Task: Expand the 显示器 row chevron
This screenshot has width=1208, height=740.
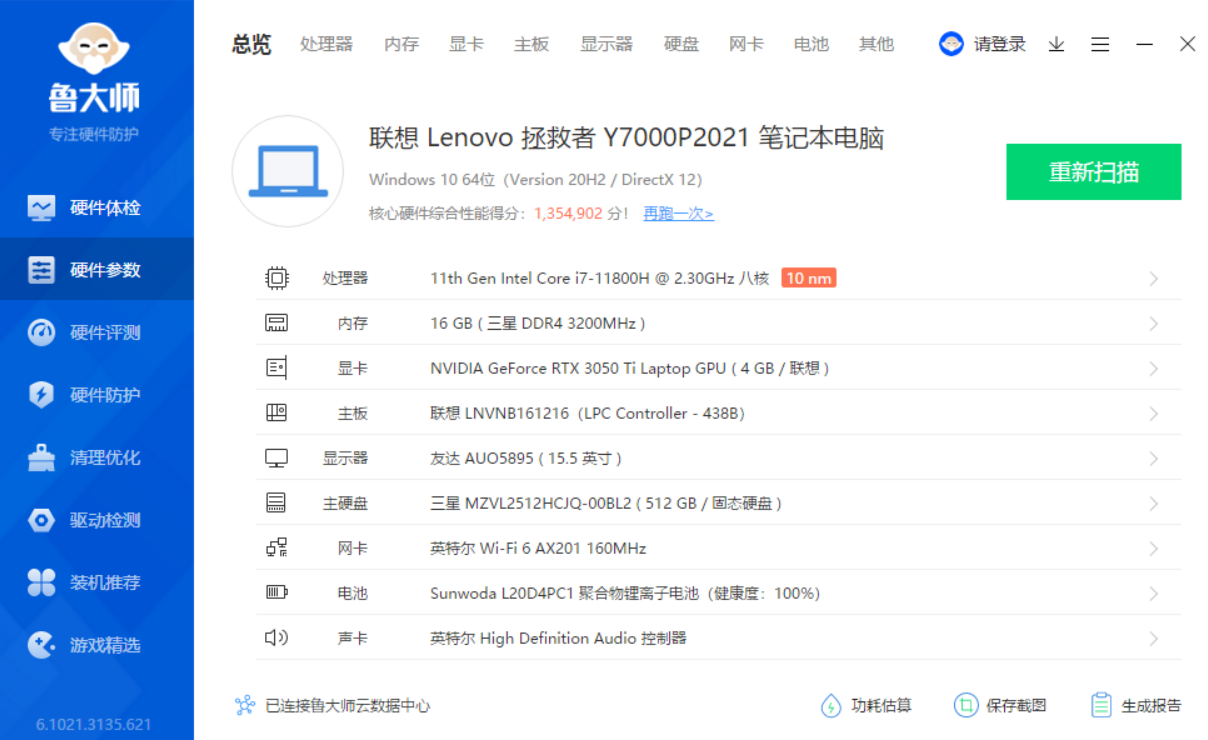Action: click(x=1154, y=459)
